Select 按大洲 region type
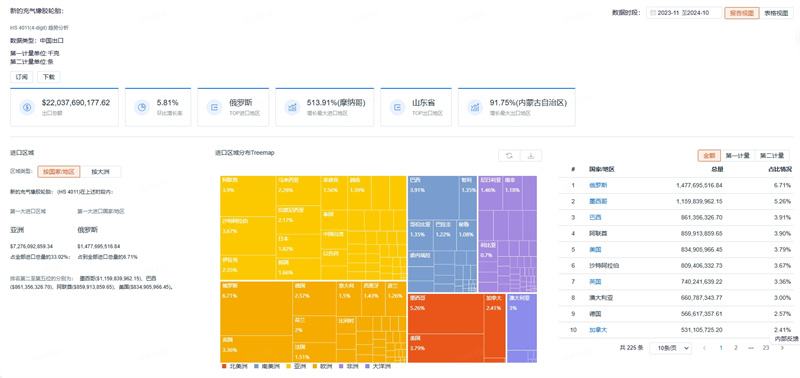 pos(100,172)
